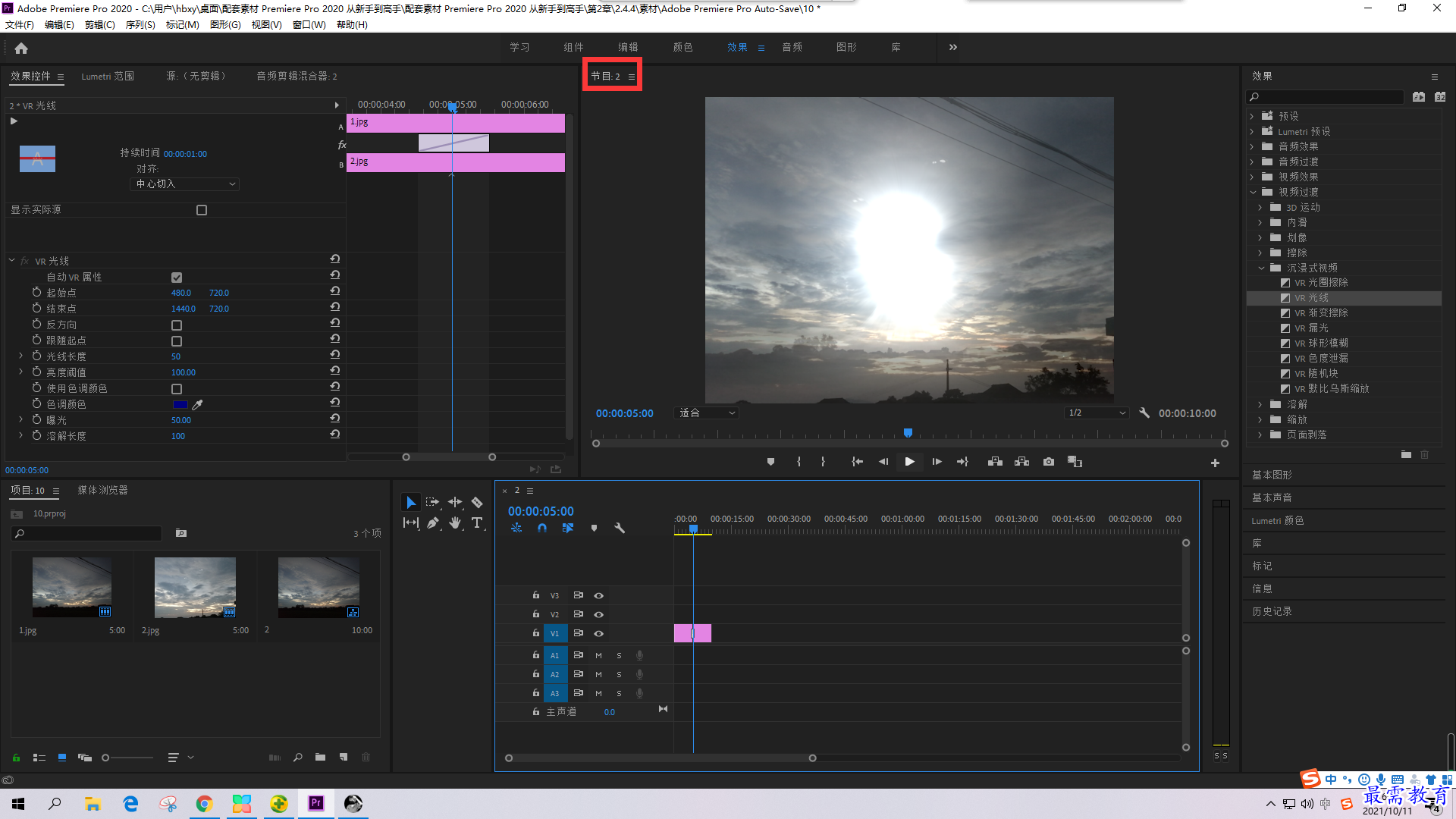Open 适合 zoom level dropdown
Screen dimensions: 1456x819
(x=706, y=413)
